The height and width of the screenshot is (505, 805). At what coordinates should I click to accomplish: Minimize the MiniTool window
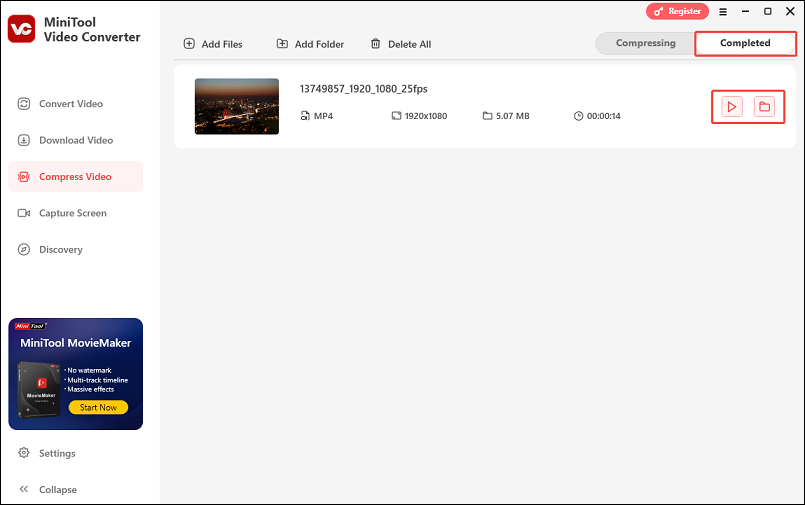click(x=745, y=11)
